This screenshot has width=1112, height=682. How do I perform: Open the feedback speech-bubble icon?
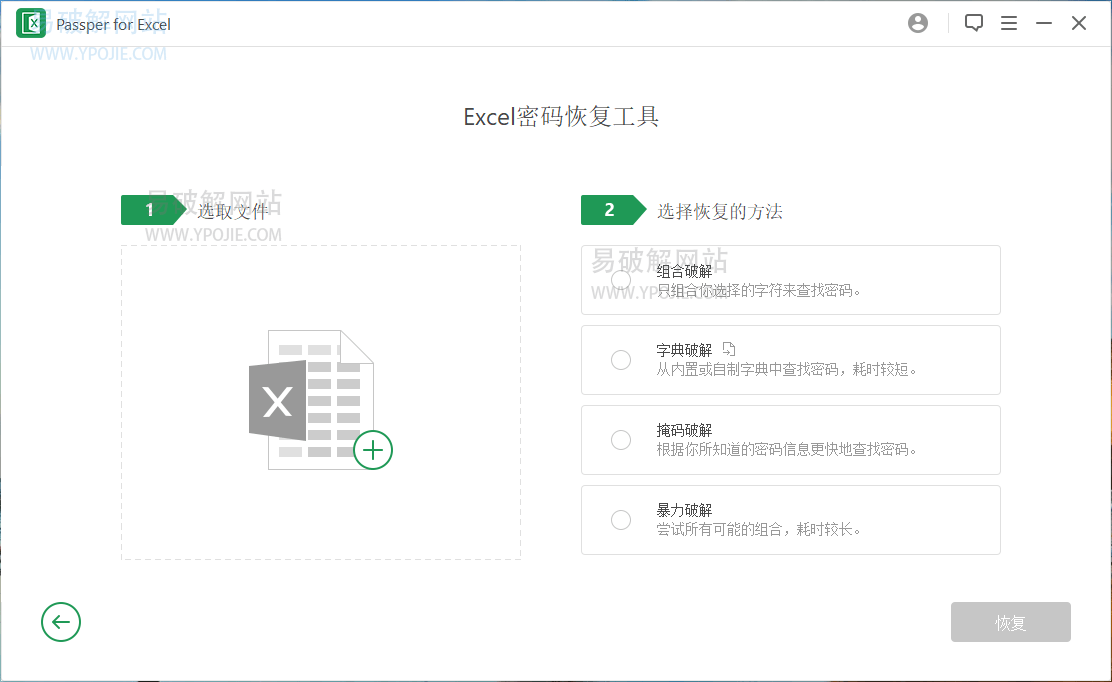click(x=973, y=22)
